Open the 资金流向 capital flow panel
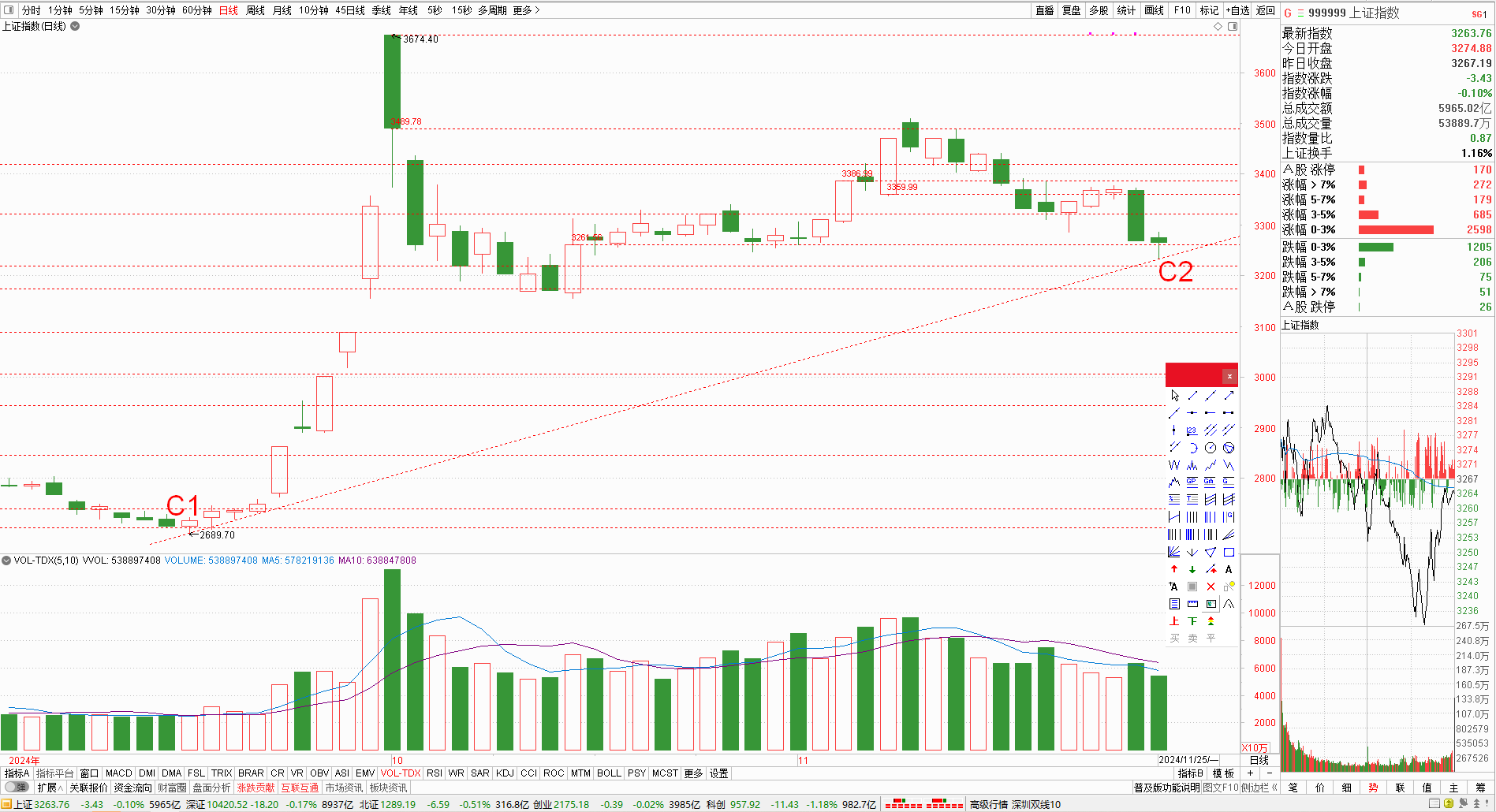 pos(132,788)
